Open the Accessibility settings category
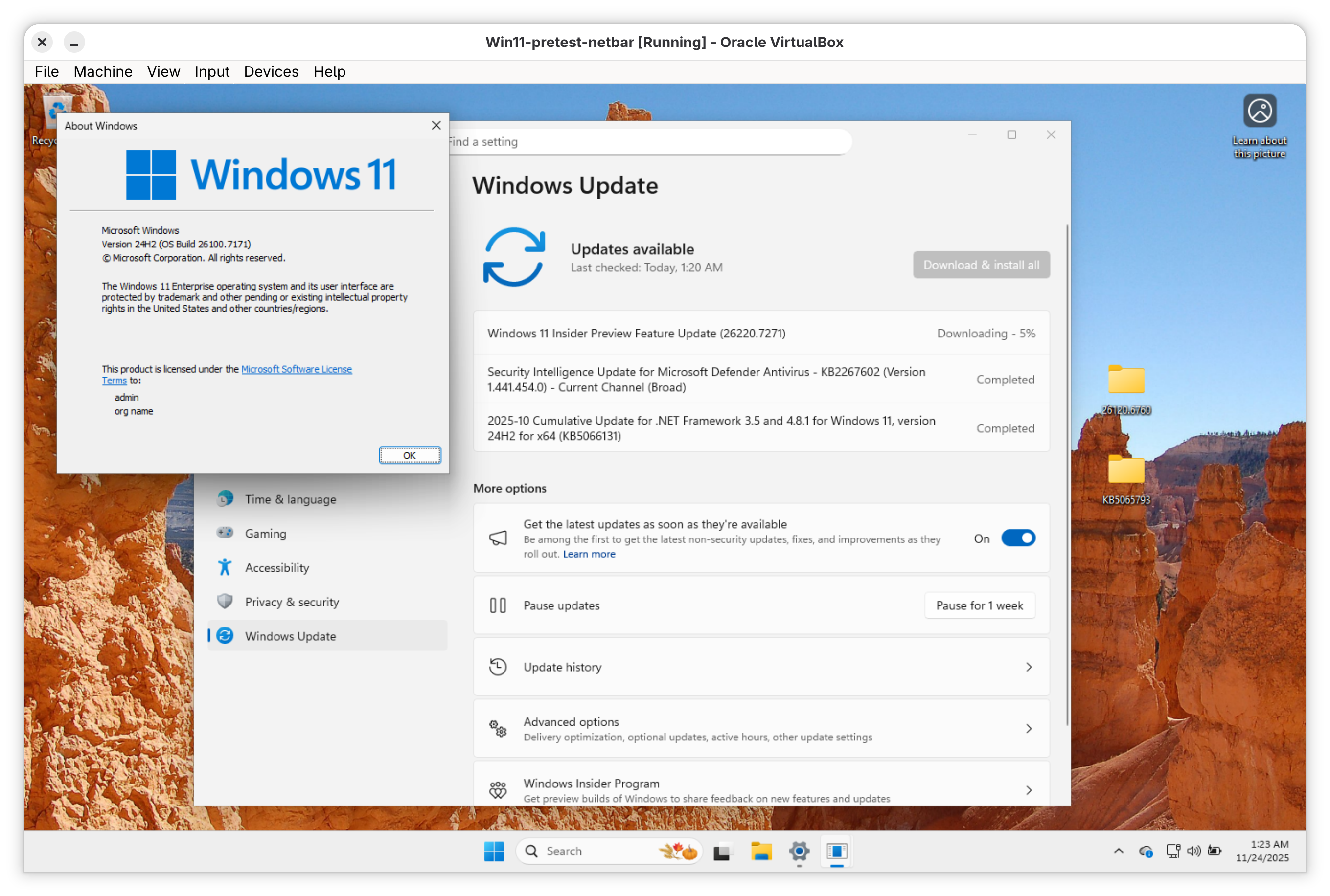Image resolution: width=1330 pixels, height=896 pixels. (276, 567)
